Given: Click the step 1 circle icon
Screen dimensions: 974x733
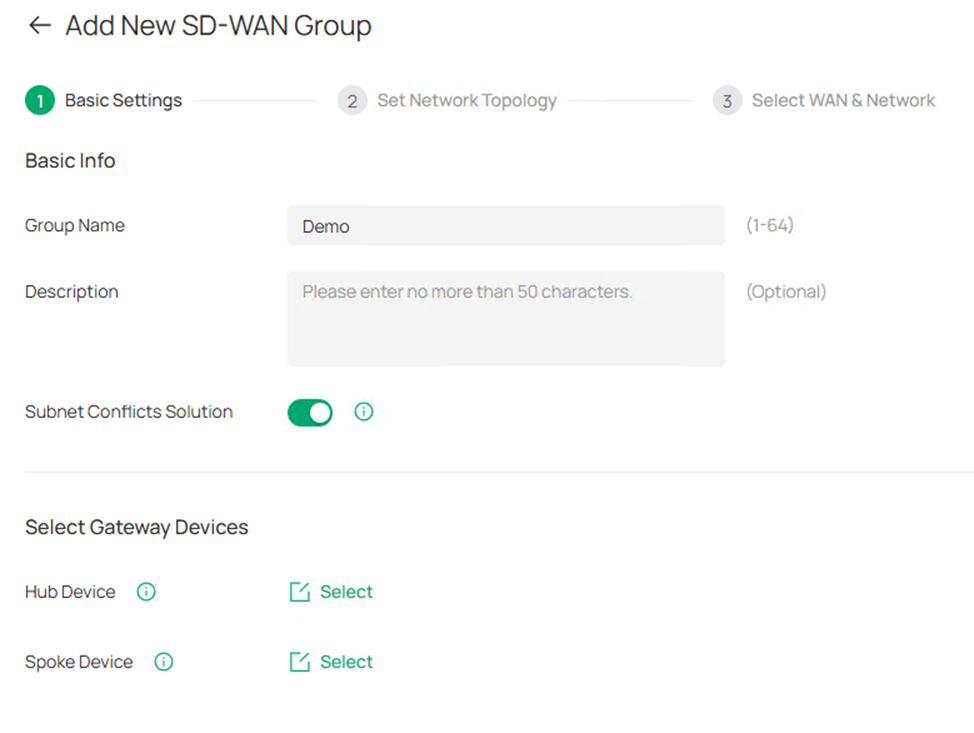Looking at the screenshot, I should 38,100.
